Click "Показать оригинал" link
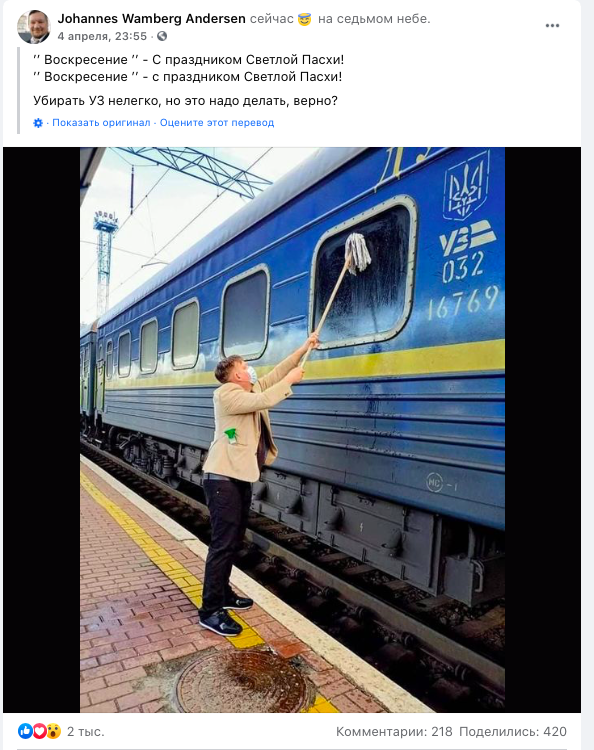Image resolution: width=594 pixels, height=750 pixels. pyautogui.click(x=101, y=123)
